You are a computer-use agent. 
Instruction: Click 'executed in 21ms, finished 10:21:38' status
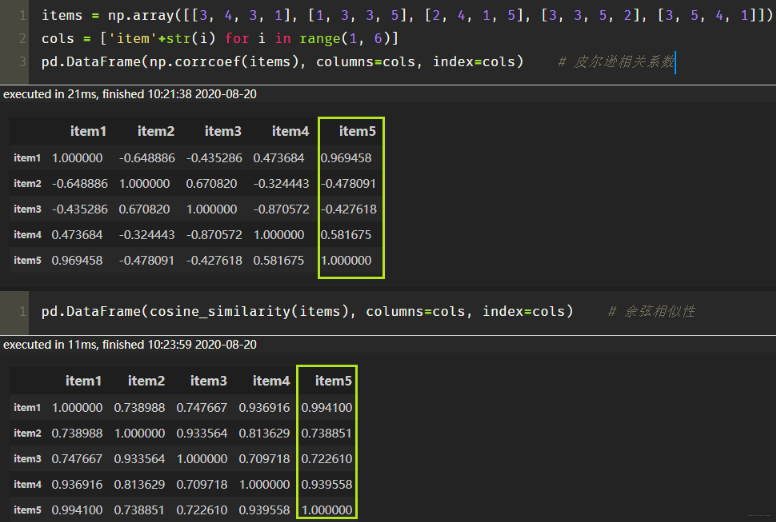coord(130,94)
